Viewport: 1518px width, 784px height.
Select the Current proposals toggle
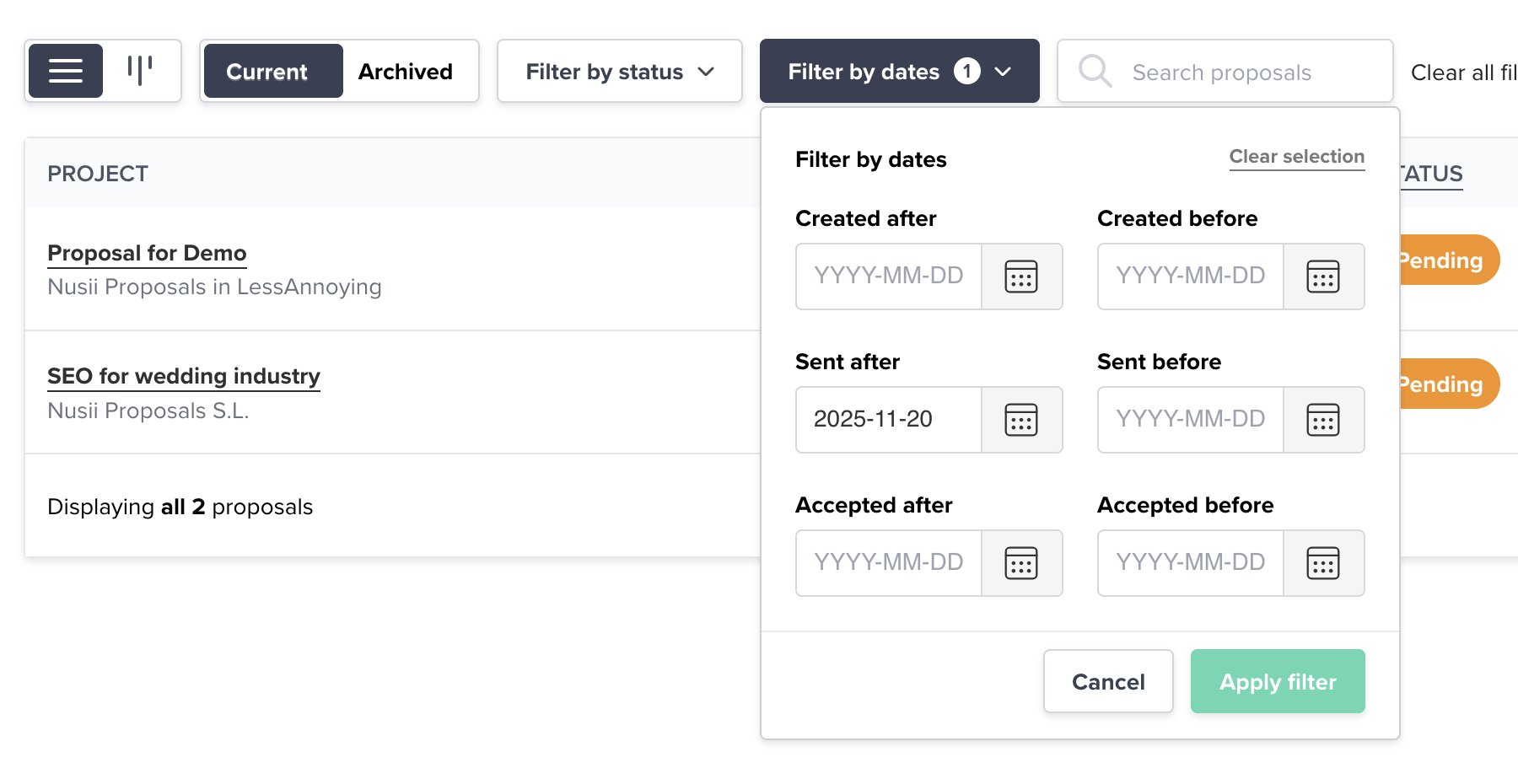[267, 71]
